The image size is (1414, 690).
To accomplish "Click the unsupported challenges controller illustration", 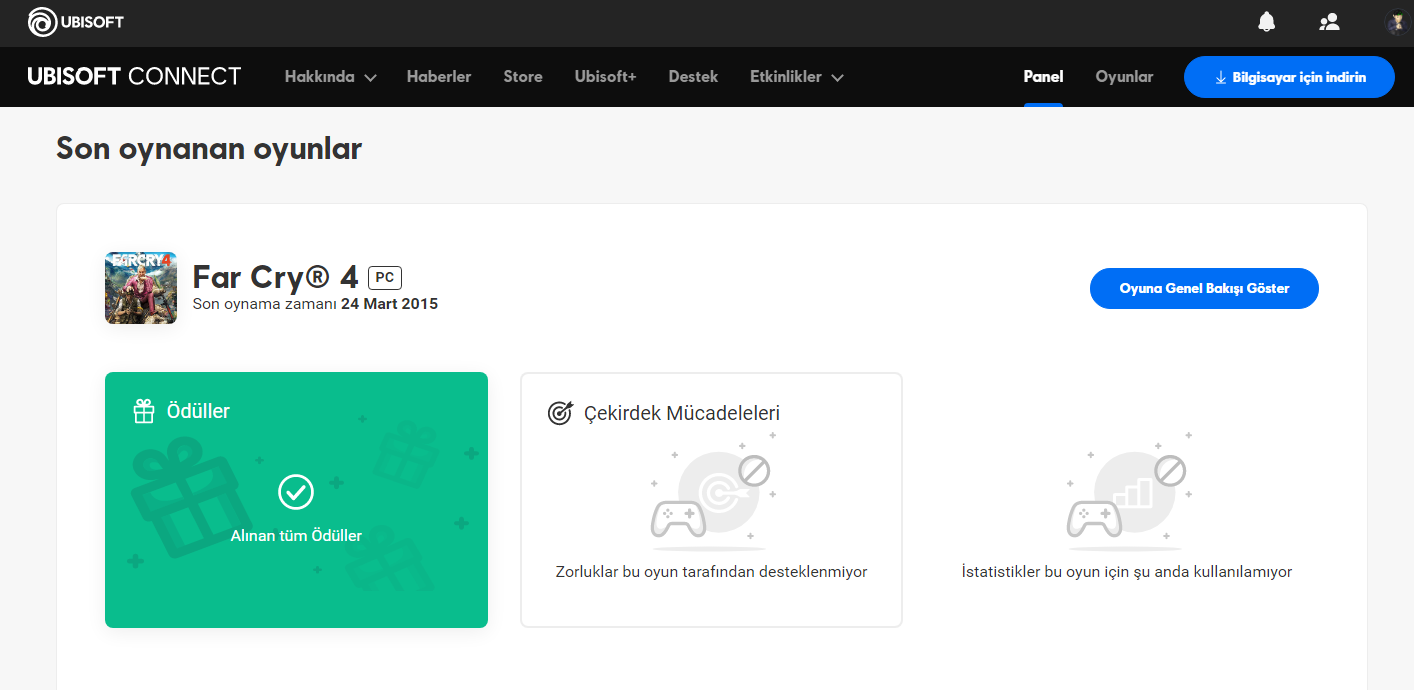I will (712, 492).
